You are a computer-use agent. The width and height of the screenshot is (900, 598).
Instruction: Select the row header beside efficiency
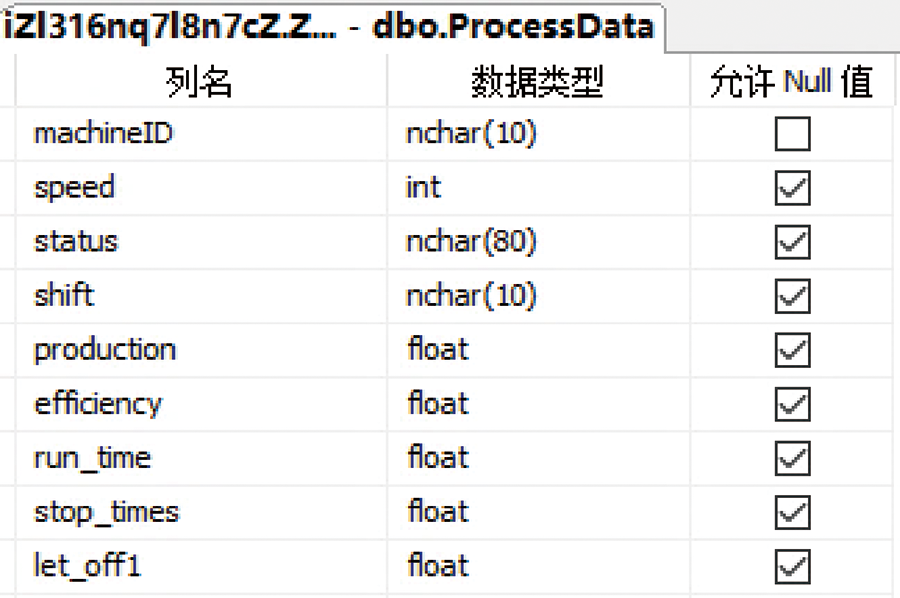pos(7,404)
